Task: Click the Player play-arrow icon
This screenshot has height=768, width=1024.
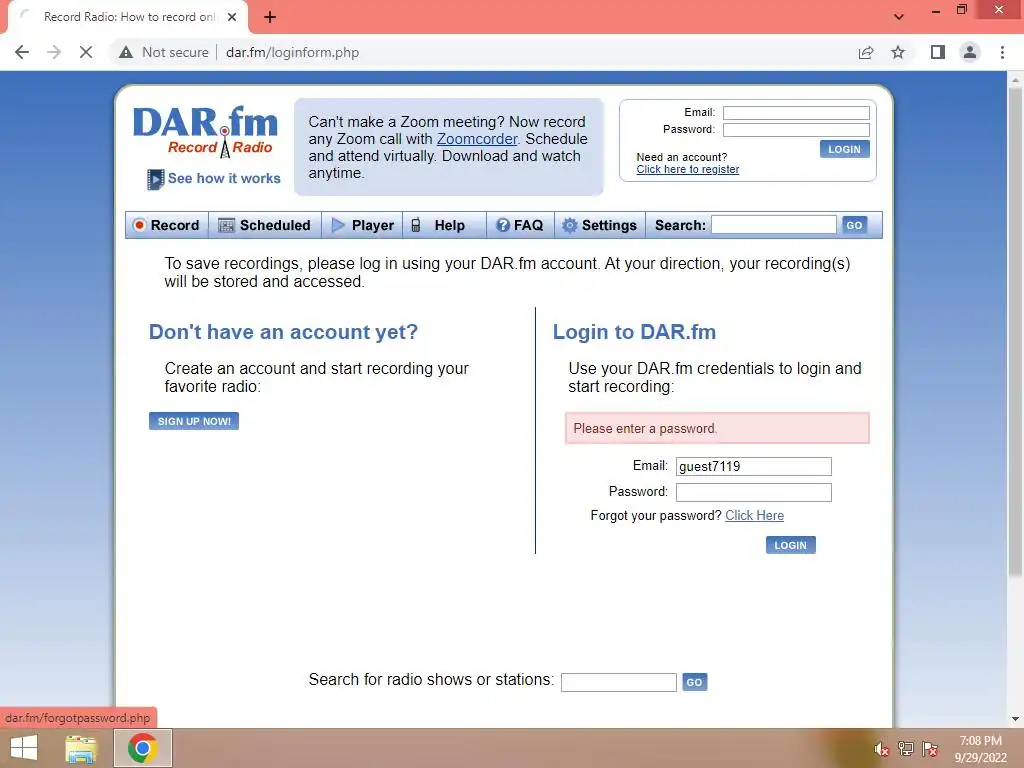Action: click(x=338, y=225)
